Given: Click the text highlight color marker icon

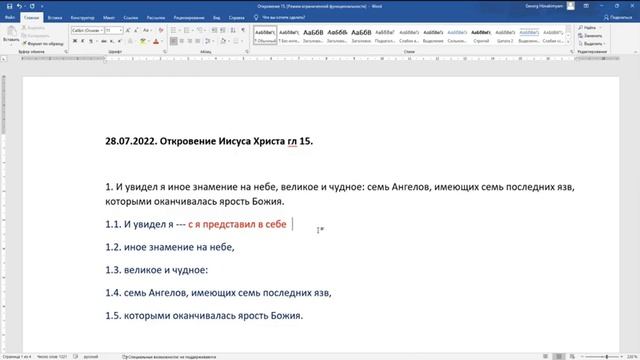Looking at the screenshot, I should point(142,41).
